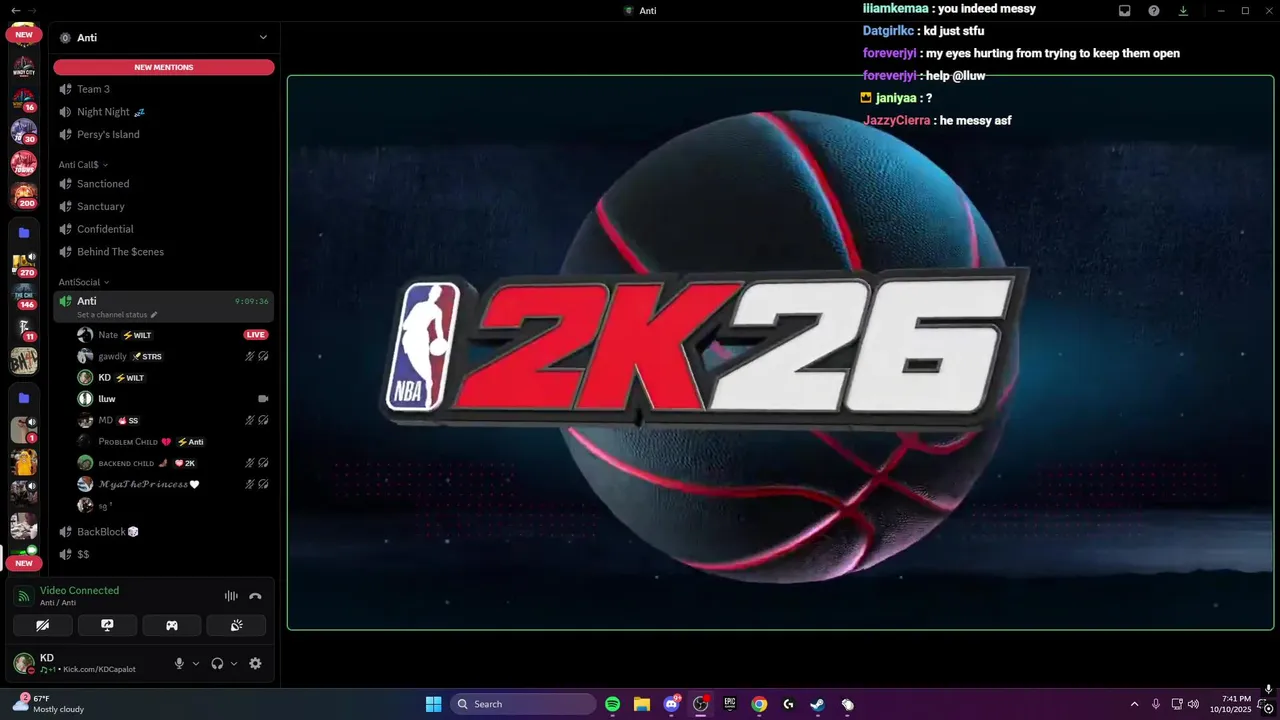Collapse the Anti Call$ category
The height and width of the screenshot is (720, 1280).
click(x=83, y=165)
